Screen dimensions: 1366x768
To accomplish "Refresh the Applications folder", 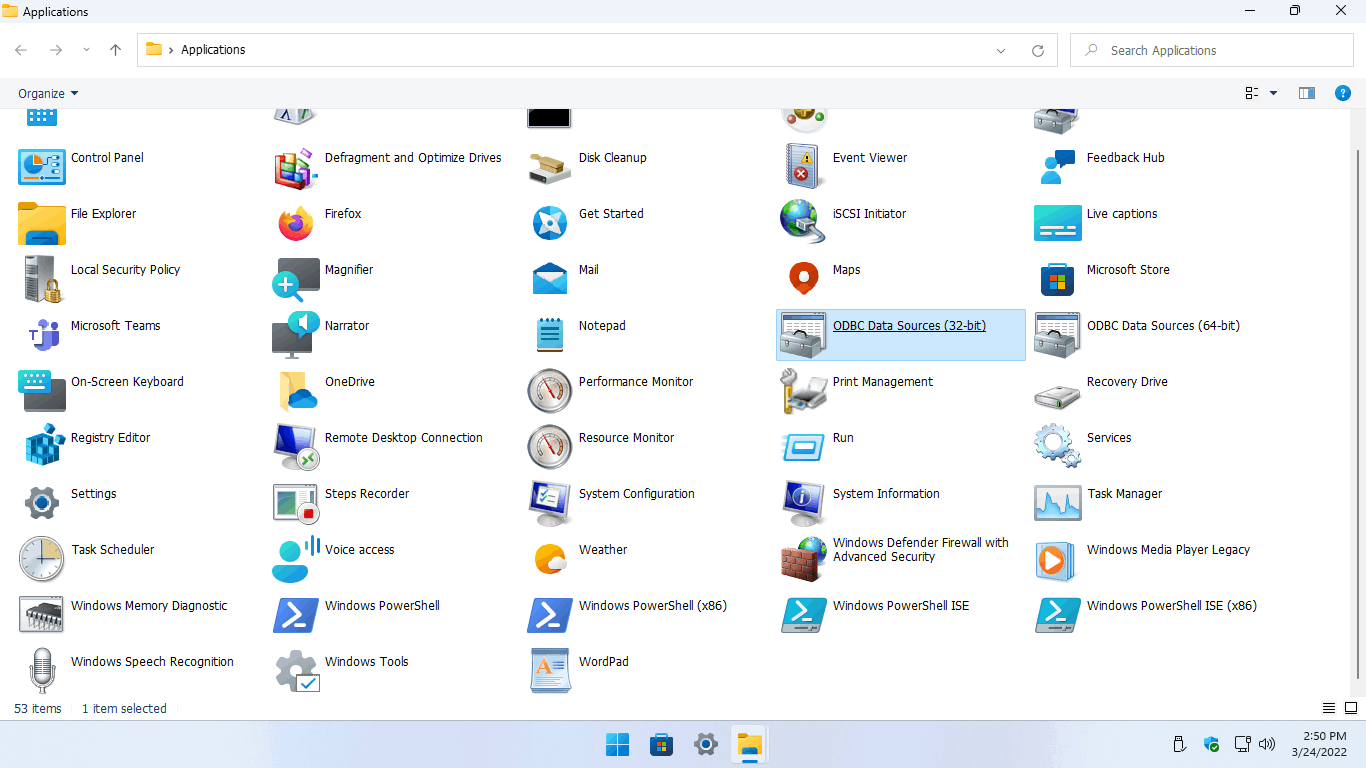I will click(1038, 50).
